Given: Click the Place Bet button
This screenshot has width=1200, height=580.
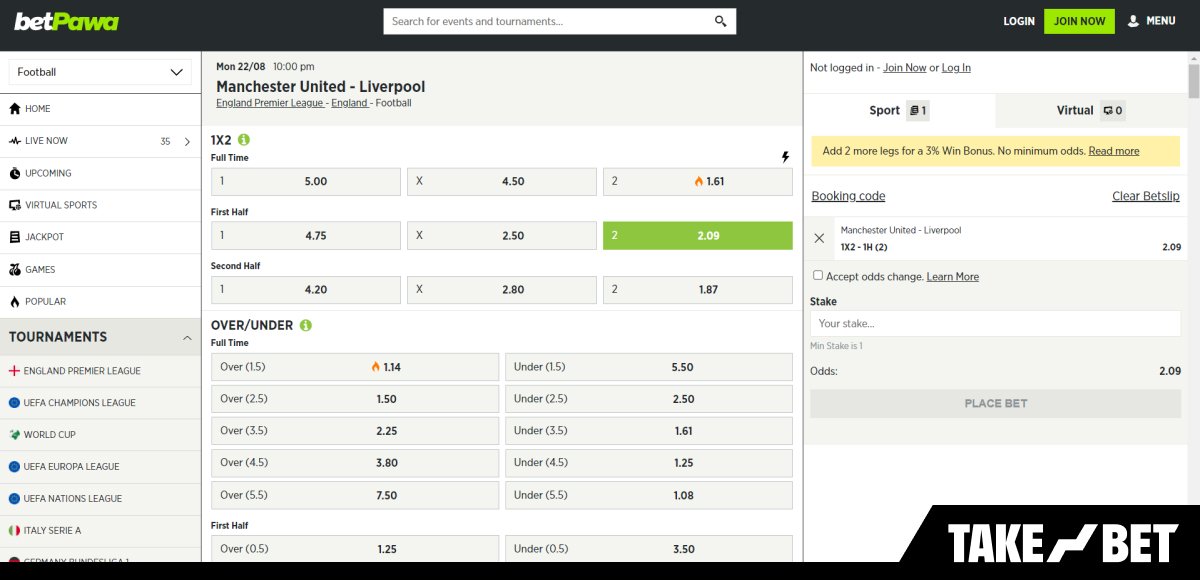Looking at the screenshot, I should [996, 403].
